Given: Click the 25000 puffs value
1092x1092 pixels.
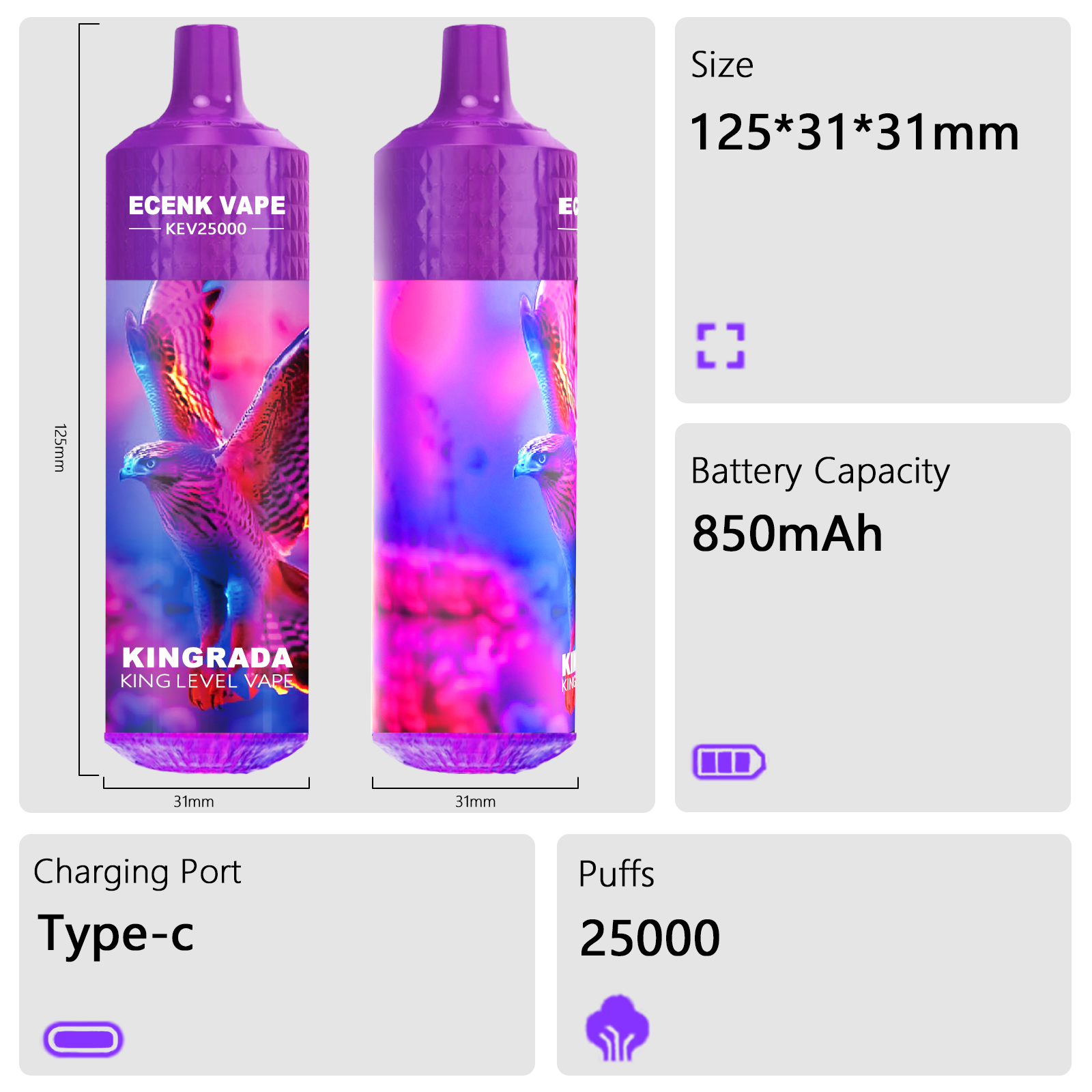Looking at the screenshot, I should 650,938.
